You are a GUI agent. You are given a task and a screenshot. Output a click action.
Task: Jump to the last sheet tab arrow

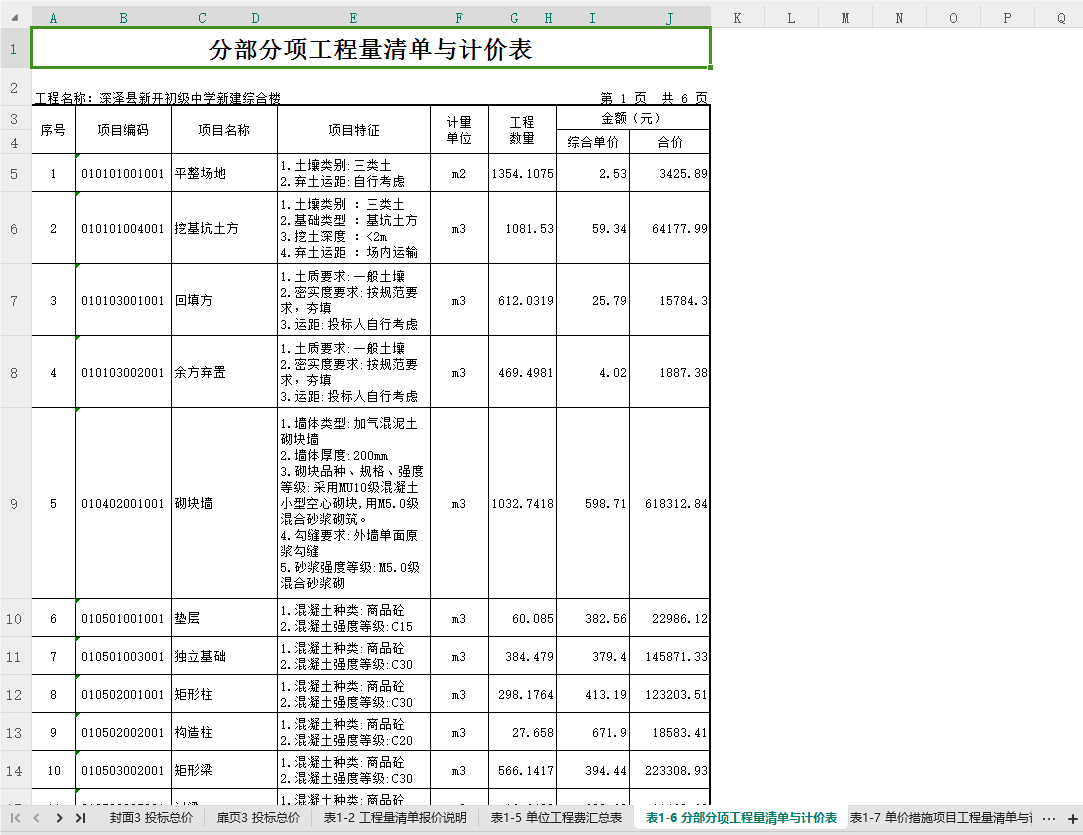click(81, 818)
